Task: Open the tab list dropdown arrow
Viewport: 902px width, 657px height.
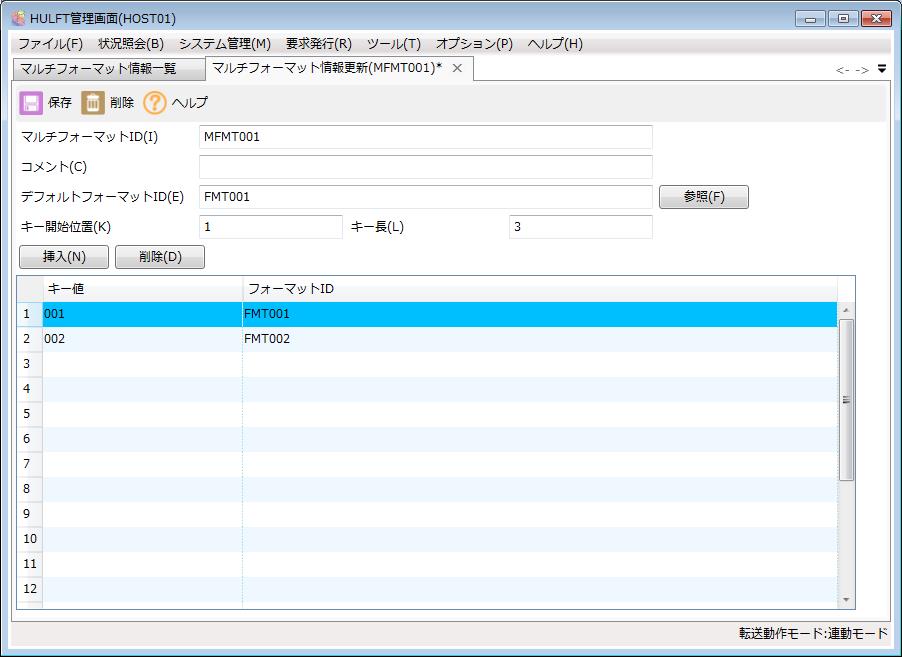Action: tap(882, 69)
